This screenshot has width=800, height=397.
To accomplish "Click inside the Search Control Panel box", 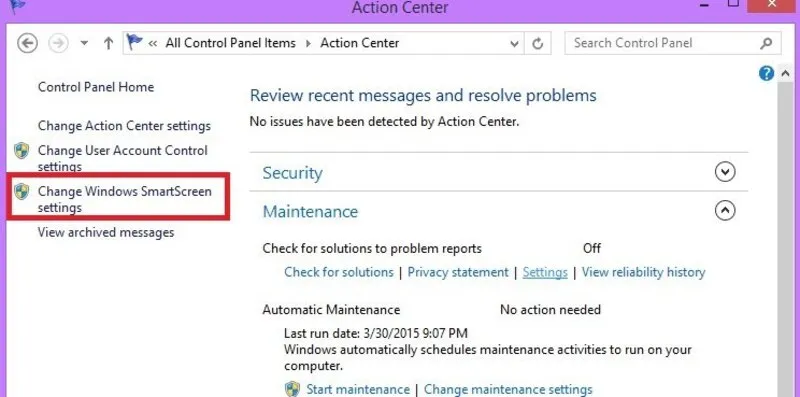I will (663, 43).
